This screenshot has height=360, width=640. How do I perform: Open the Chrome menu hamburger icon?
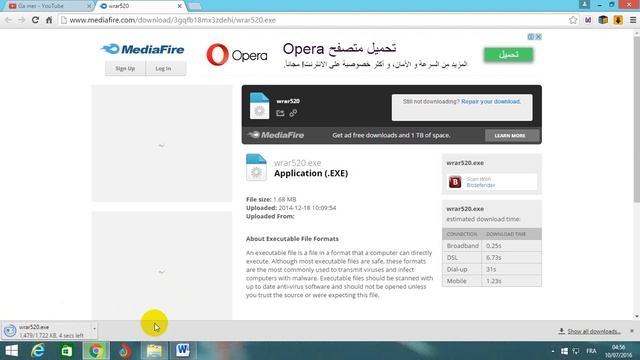tap(633, 20)
